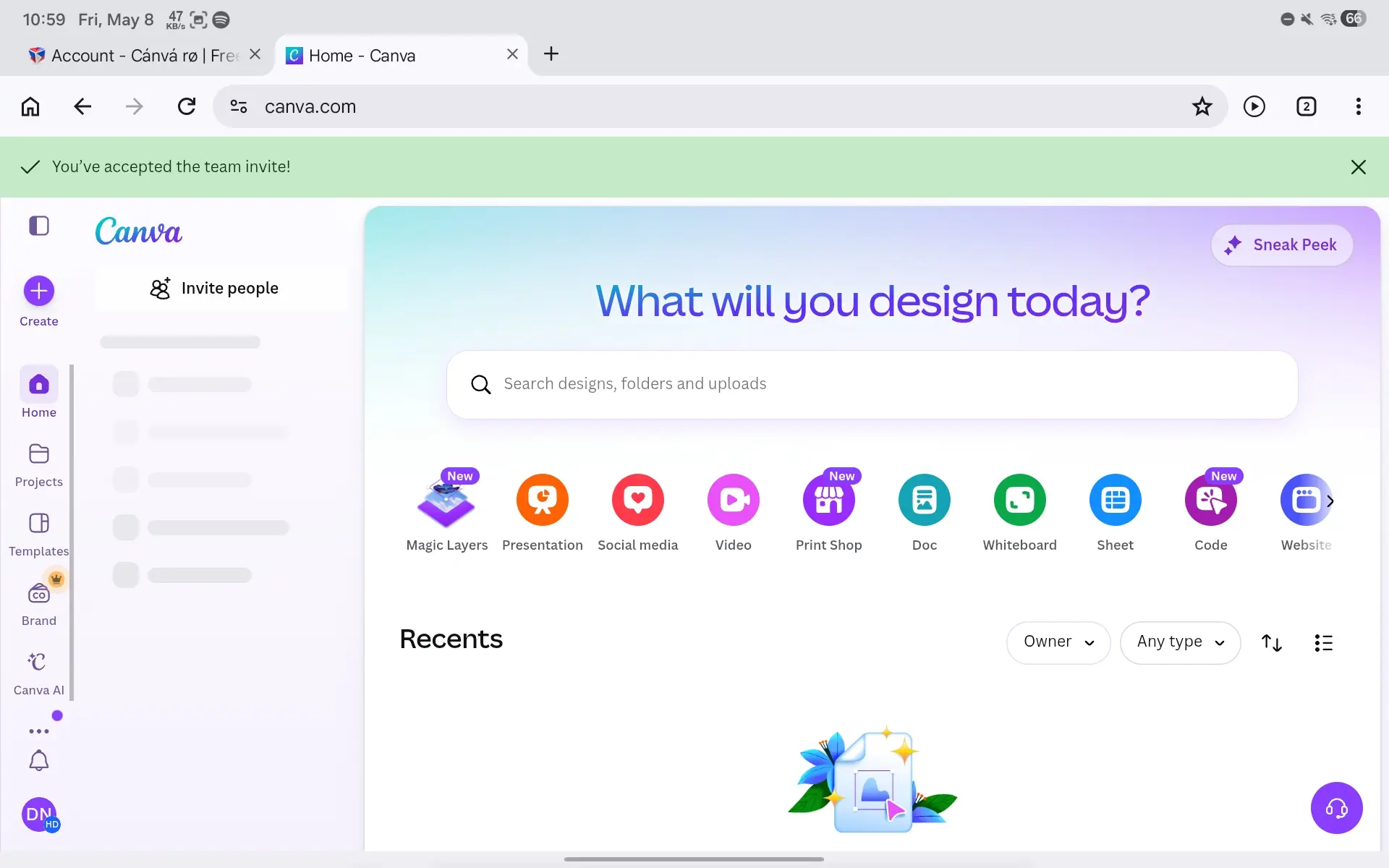Click Invite people button
The image size is (1389, 868).
pyautogui.click(x=221, y=289)
